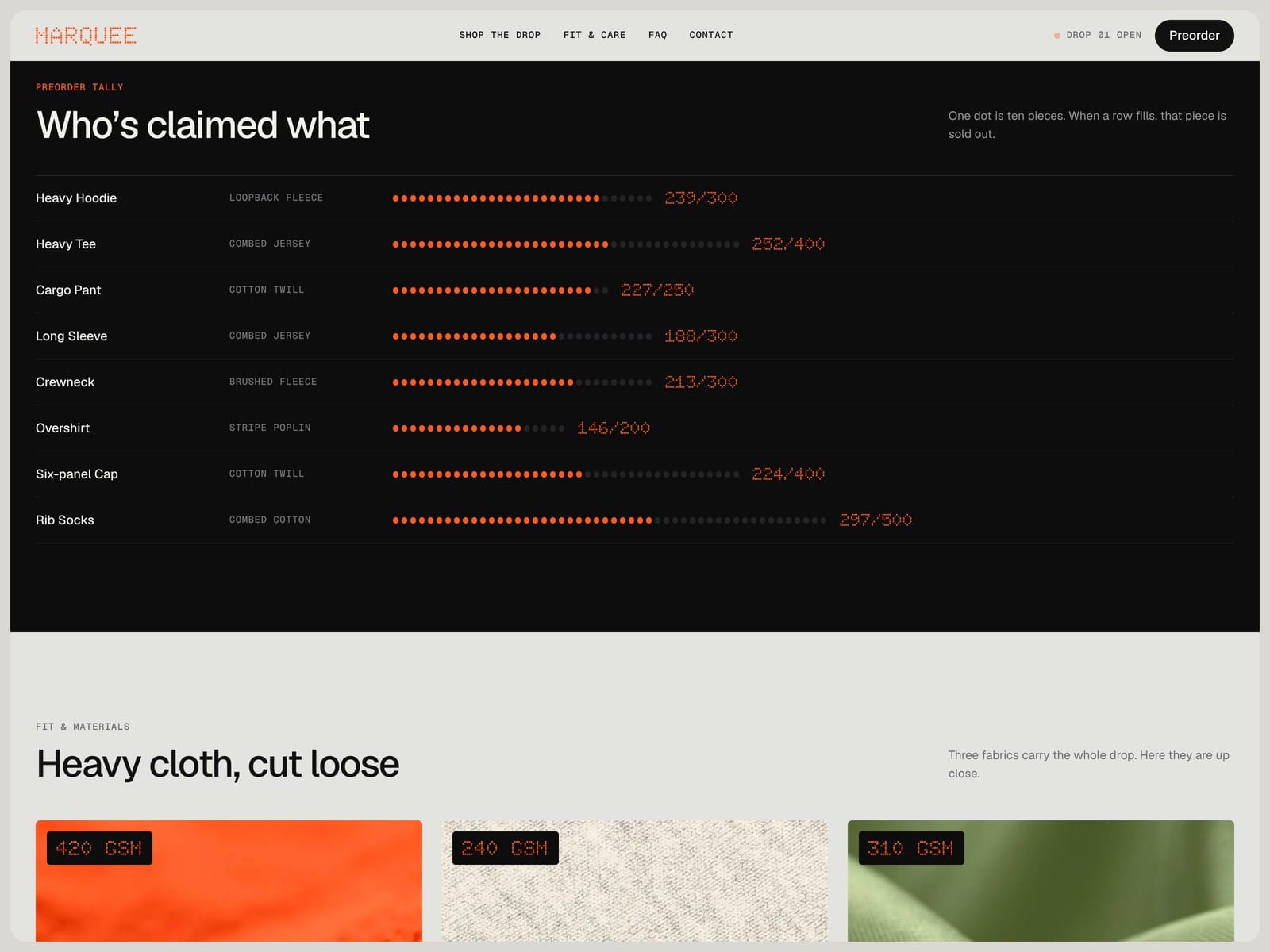
Task: Click the MARQUEE logo
Action: point(86,36)
